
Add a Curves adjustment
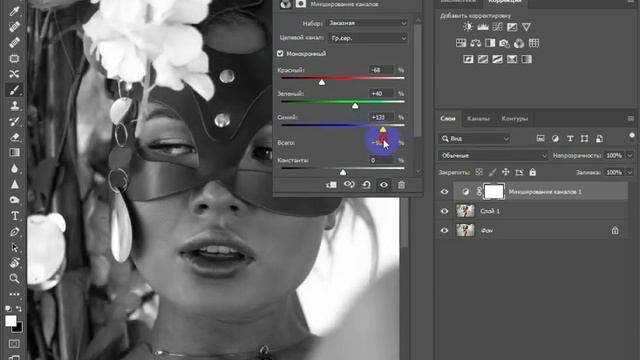tap(498, 27)
